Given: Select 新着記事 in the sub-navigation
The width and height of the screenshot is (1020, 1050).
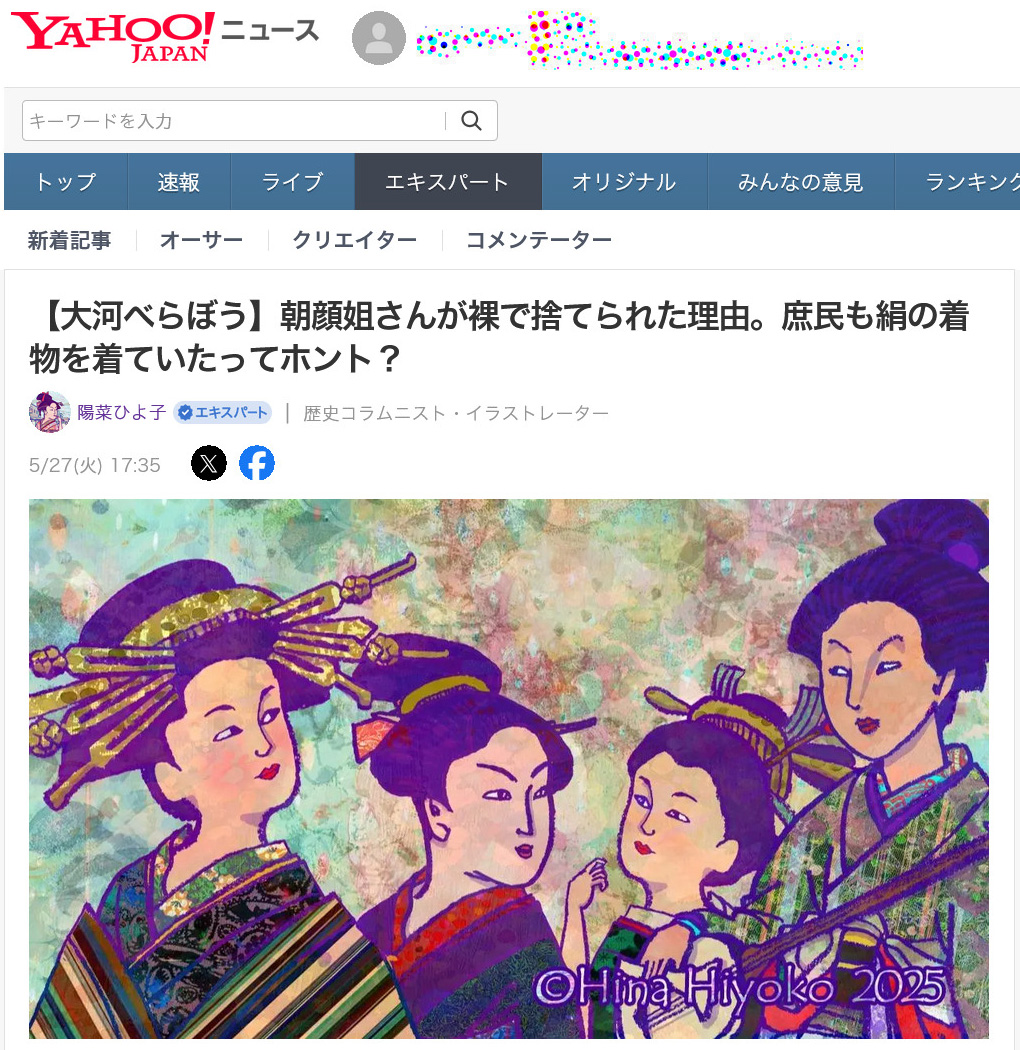Looking at the screenshot, I should tap(70, 240).
